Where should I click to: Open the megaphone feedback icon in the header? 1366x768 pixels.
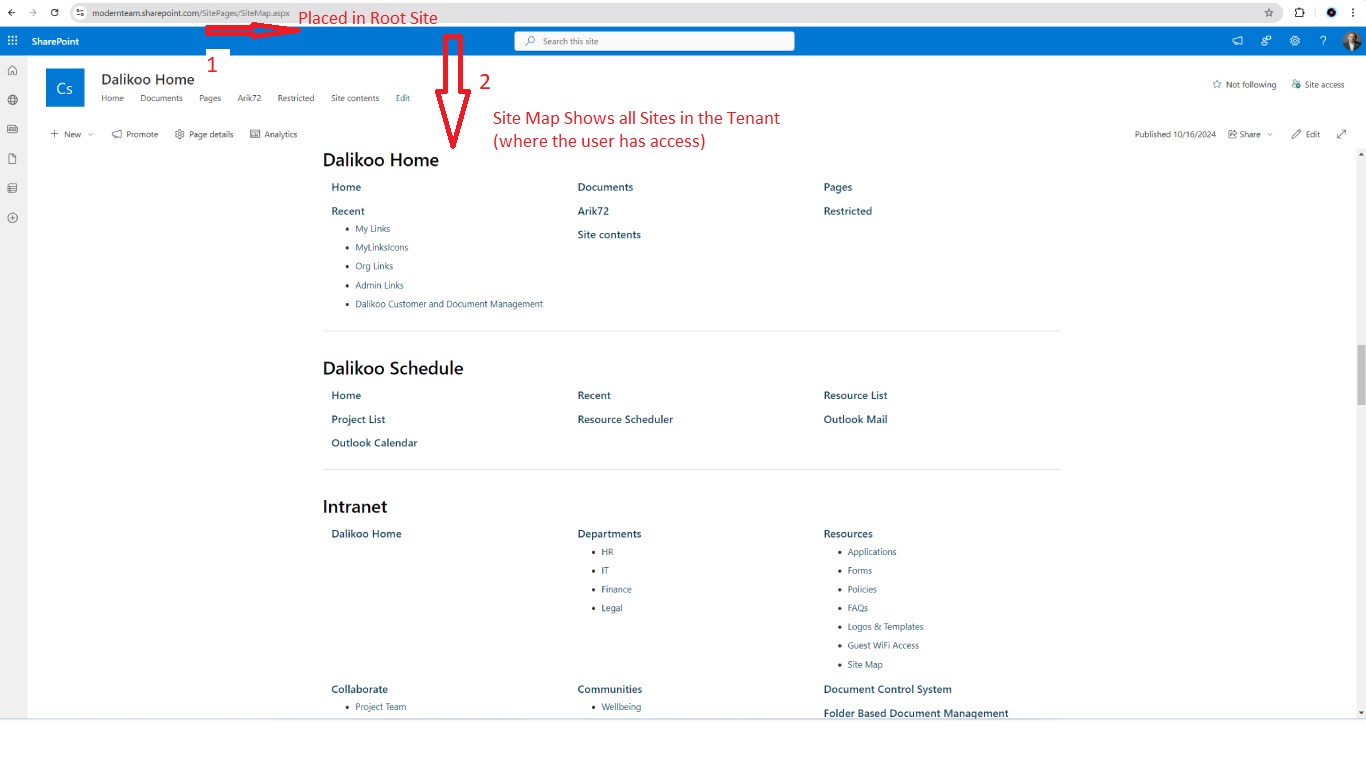(x=1238, y=41)
